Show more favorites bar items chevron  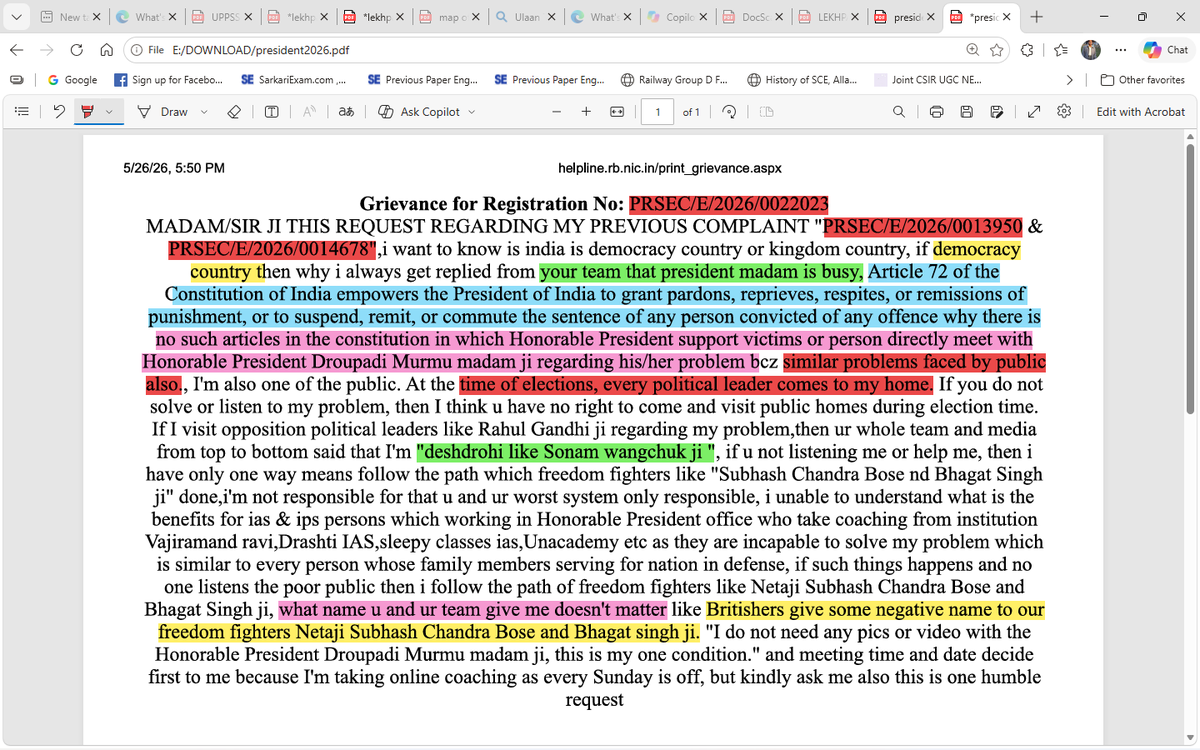click(1070, 80)
